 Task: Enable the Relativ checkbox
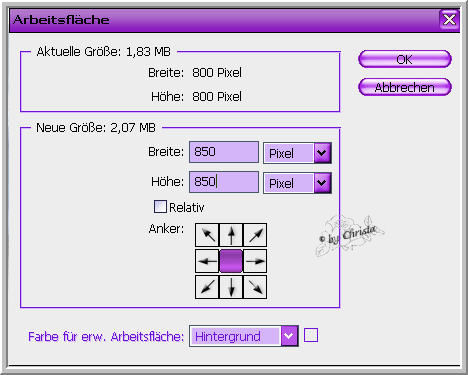160,207
